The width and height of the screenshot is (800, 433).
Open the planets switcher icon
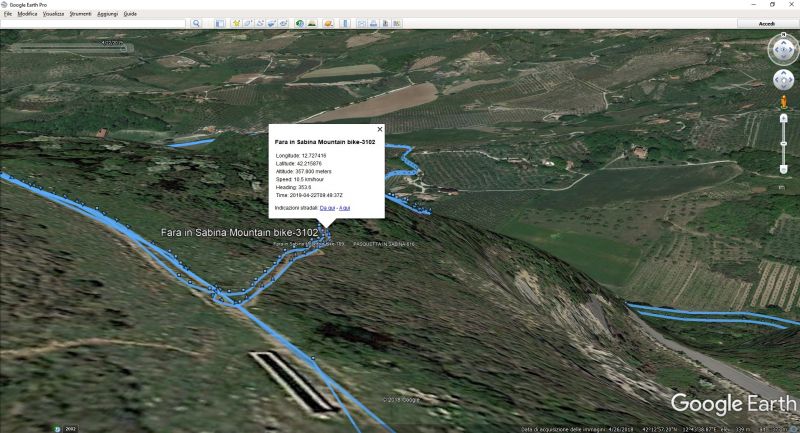point(329,23)
